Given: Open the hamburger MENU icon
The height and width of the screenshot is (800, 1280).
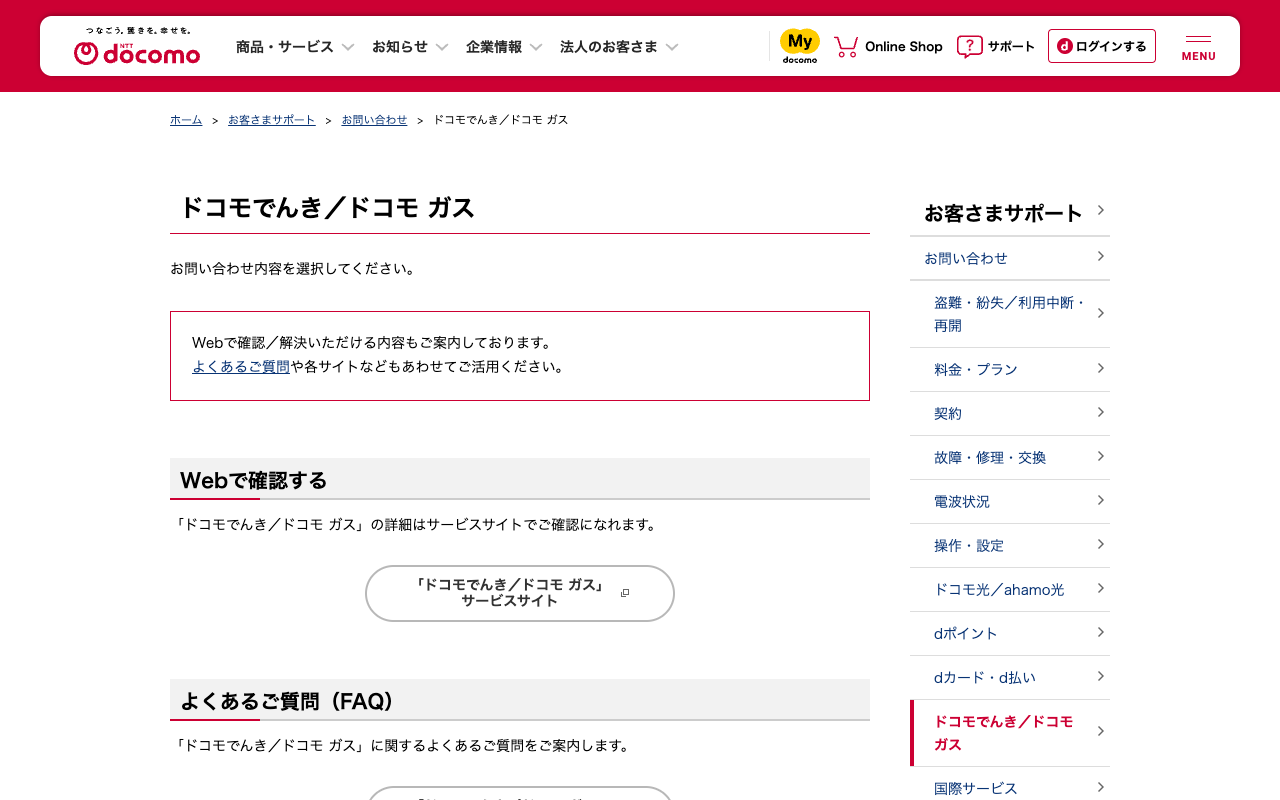Looking at the screenshot, I should (1198, 46).
